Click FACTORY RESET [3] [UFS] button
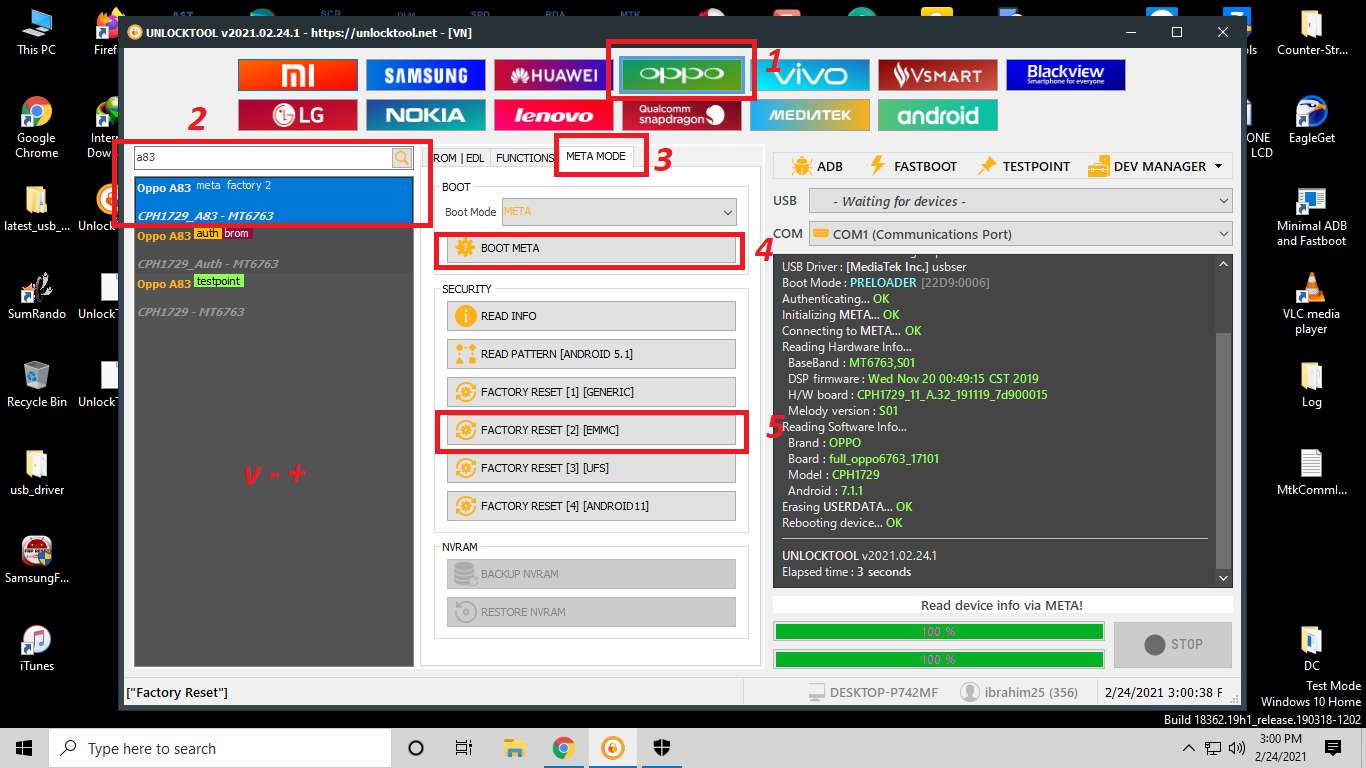This screenshot has width=1366, height=768. click(x=591, y=468)
